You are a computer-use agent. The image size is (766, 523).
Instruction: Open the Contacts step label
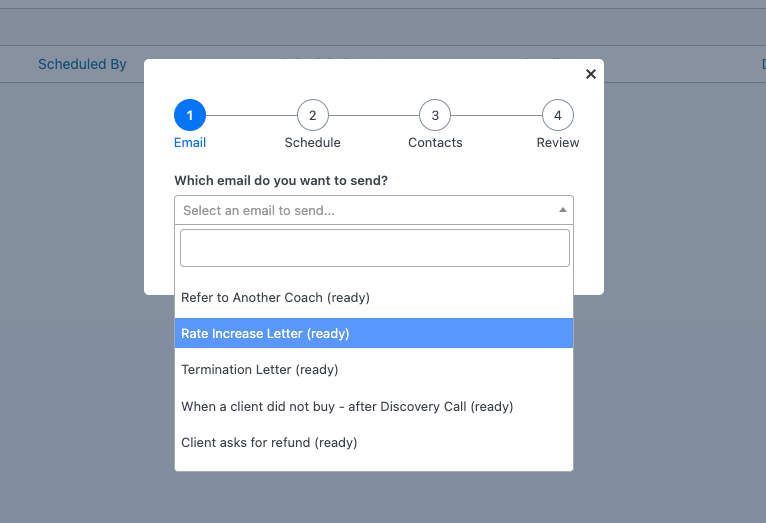[435, 143]
